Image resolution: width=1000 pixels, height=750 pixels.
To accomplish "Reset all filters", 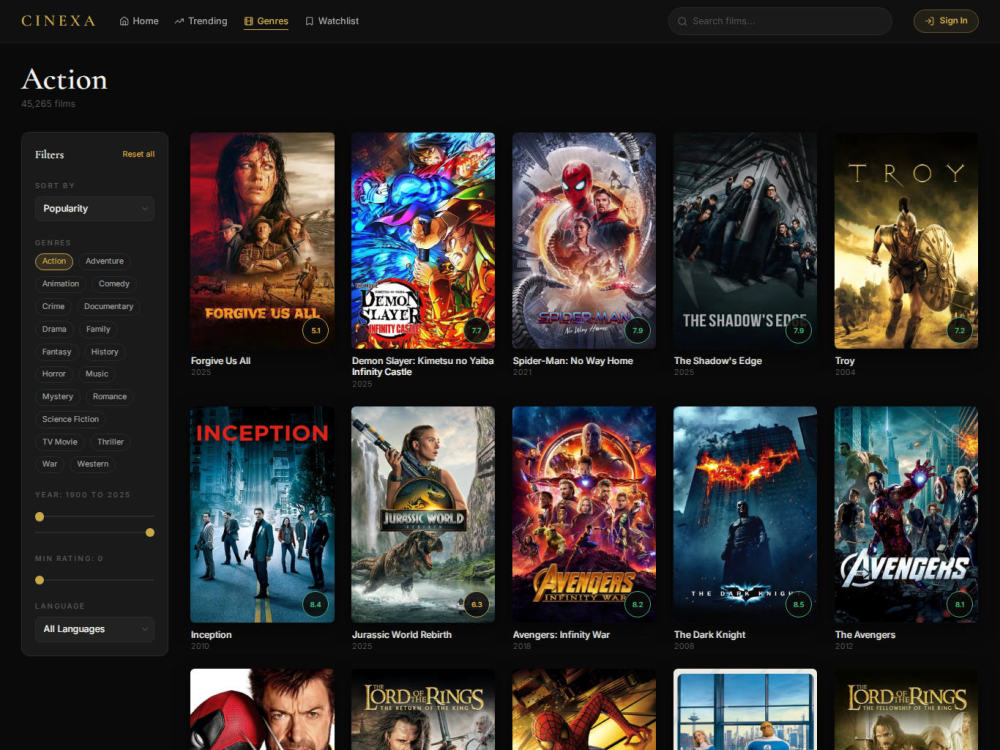I will [x=138, y=154].
